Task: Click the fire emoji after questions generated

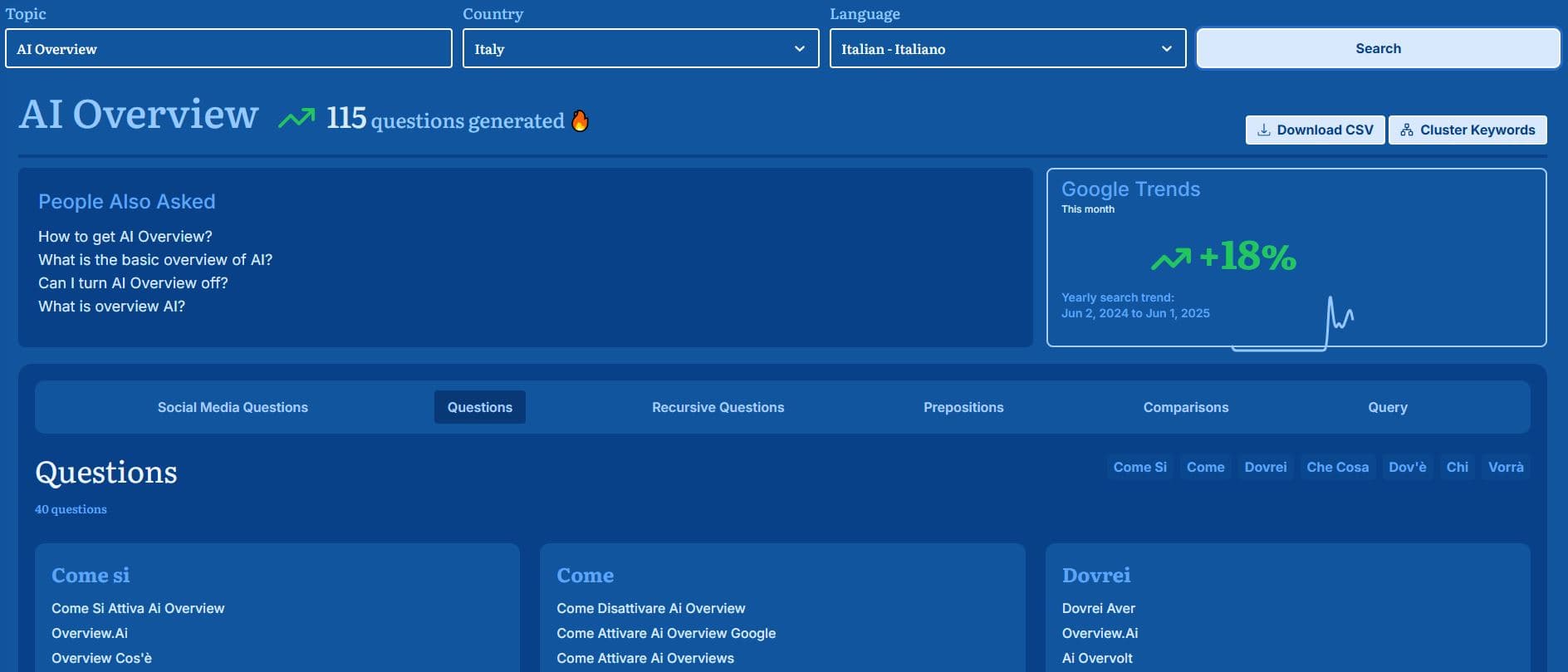Action: (580, 121)
